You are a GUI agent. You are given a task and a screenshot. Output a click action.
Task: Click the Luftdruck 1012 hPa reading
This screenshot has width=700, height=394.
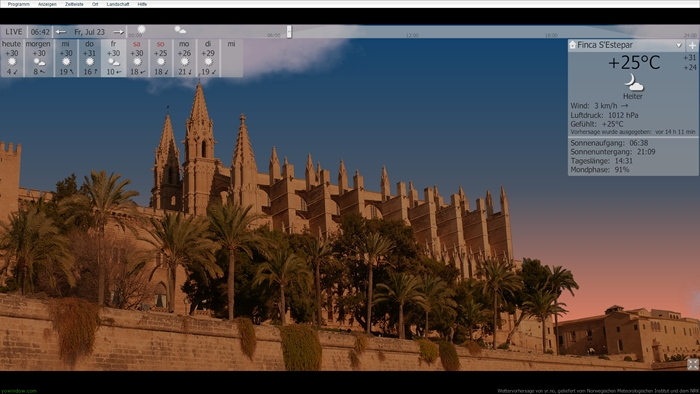pyautogui.click(x=604, y=115)
